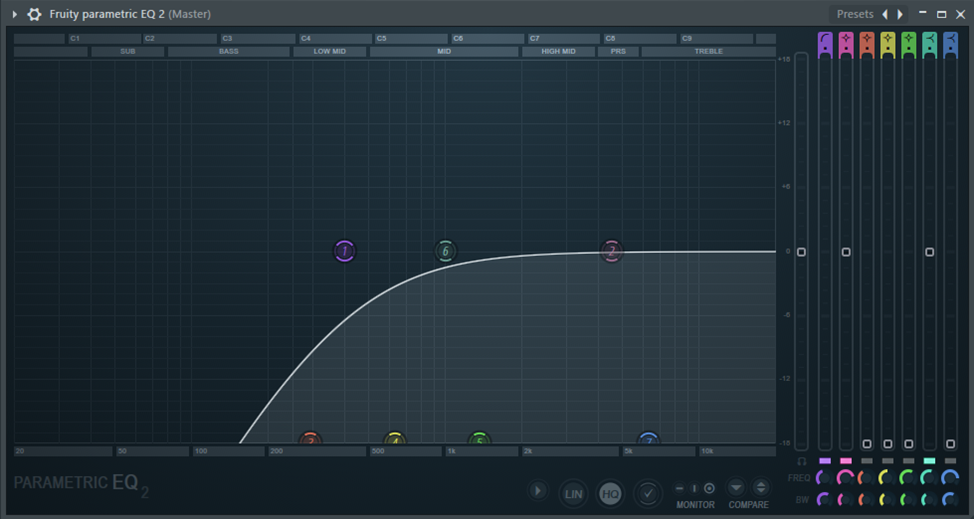974x519 pixels.
Task: Select MONITOR middle bar option
Action: 694,489
